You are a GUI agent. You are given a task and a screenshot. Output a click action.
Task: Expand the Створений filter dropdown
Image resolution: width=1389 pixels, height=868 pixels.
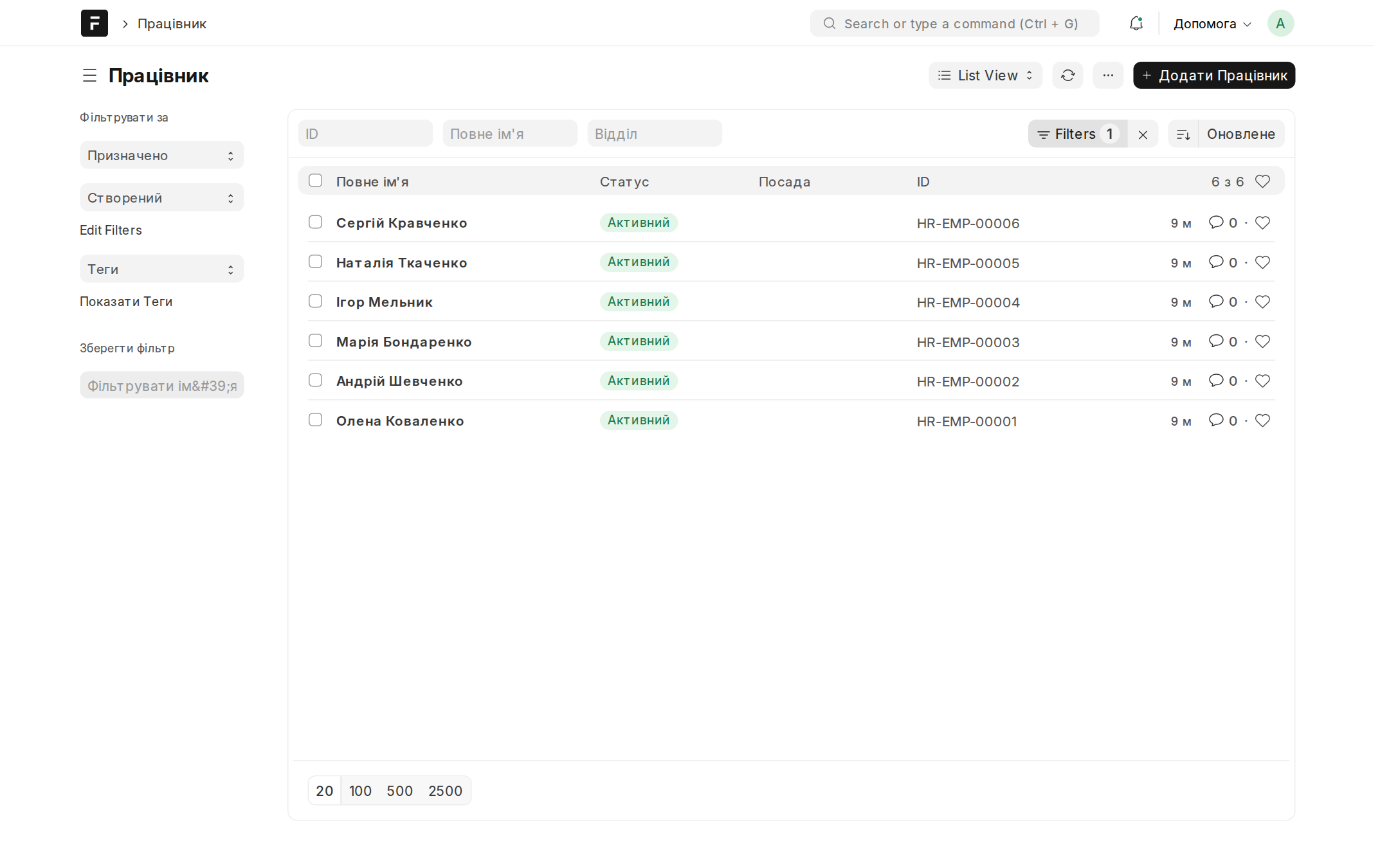161,197
